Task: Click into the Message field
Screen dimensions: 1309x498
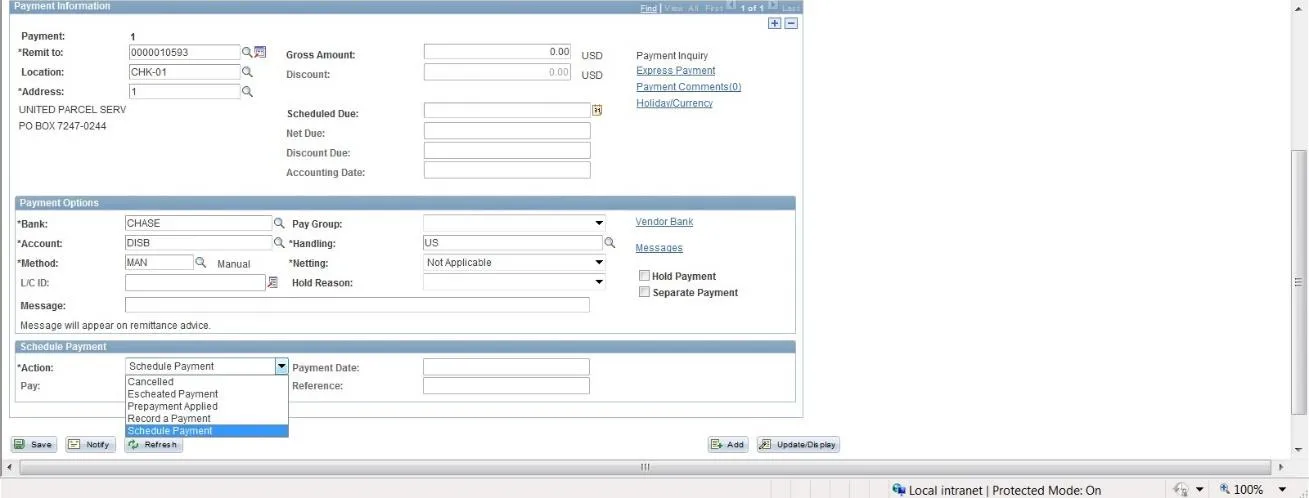Action: click(x=357, y=305)
